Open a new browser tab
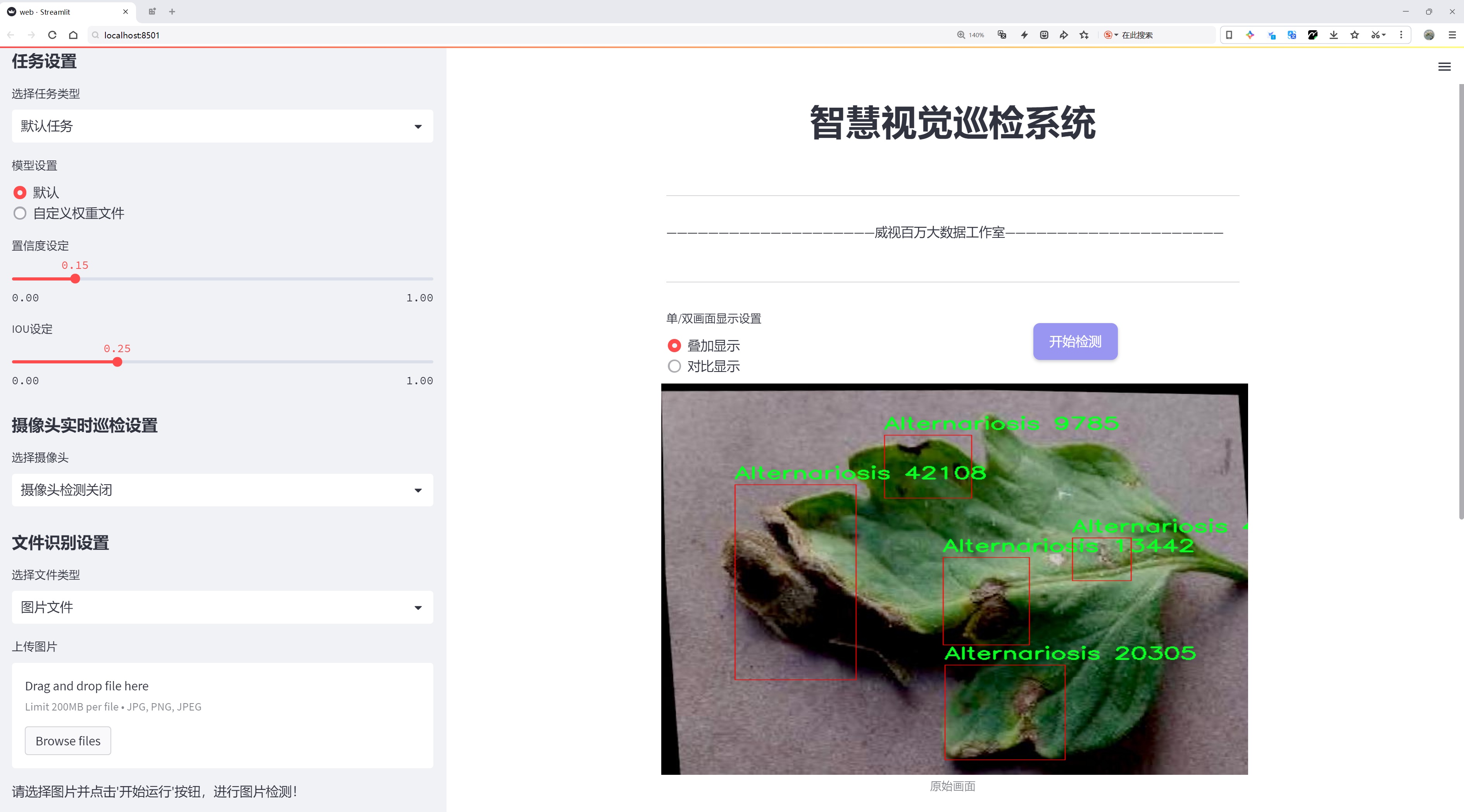The height and width of the screenshot is (812, 1464). tap(172, 11)
